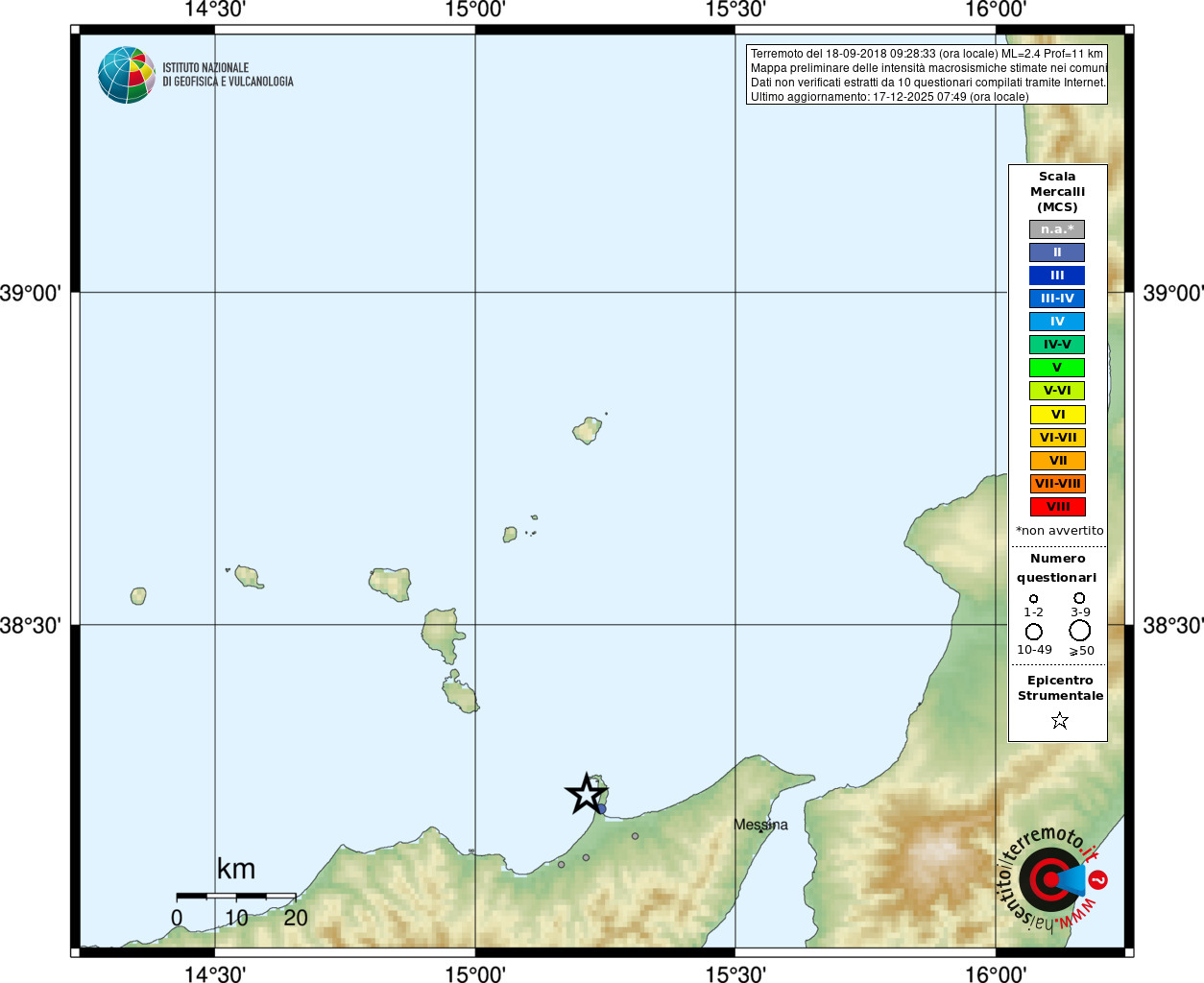Screen dimensions: 1204x983
Task: Select the V-VI legend swatch
Action: pyautogui.click(x=1057, y=391)
